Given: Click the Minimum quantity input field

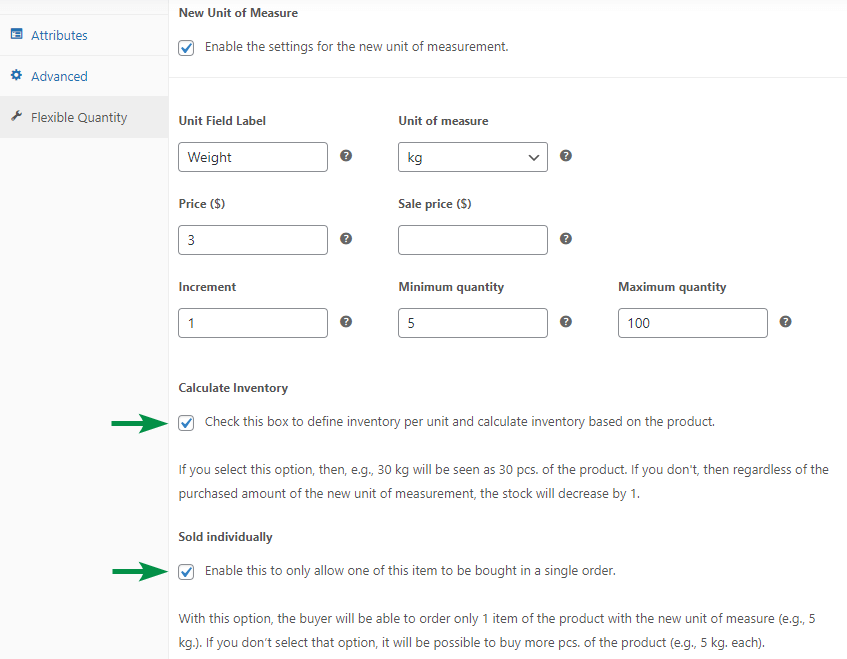Looking at the screenshot, I should (x=473, y=323).
